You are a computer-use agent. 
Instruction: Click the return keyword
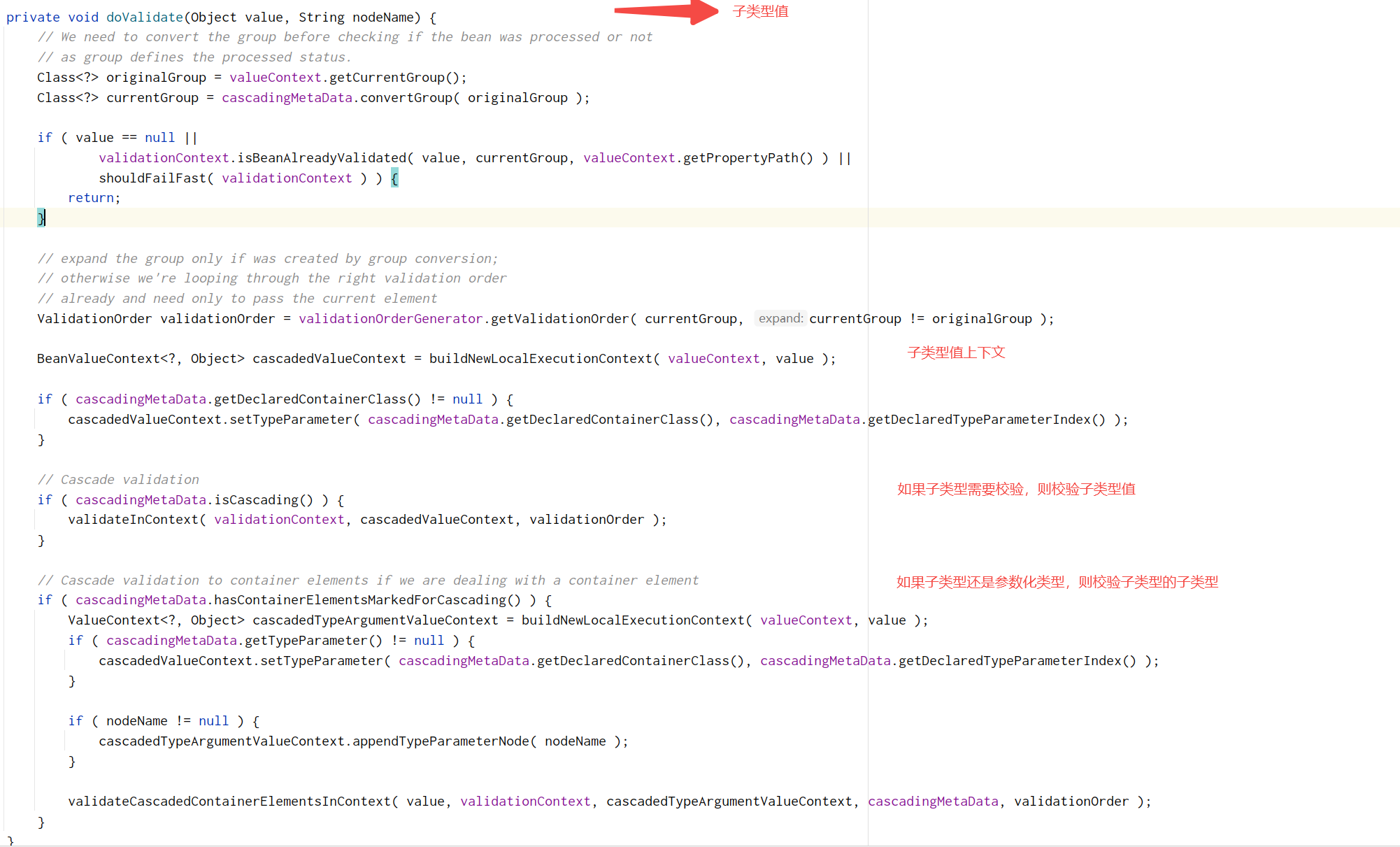click(90, 198)
